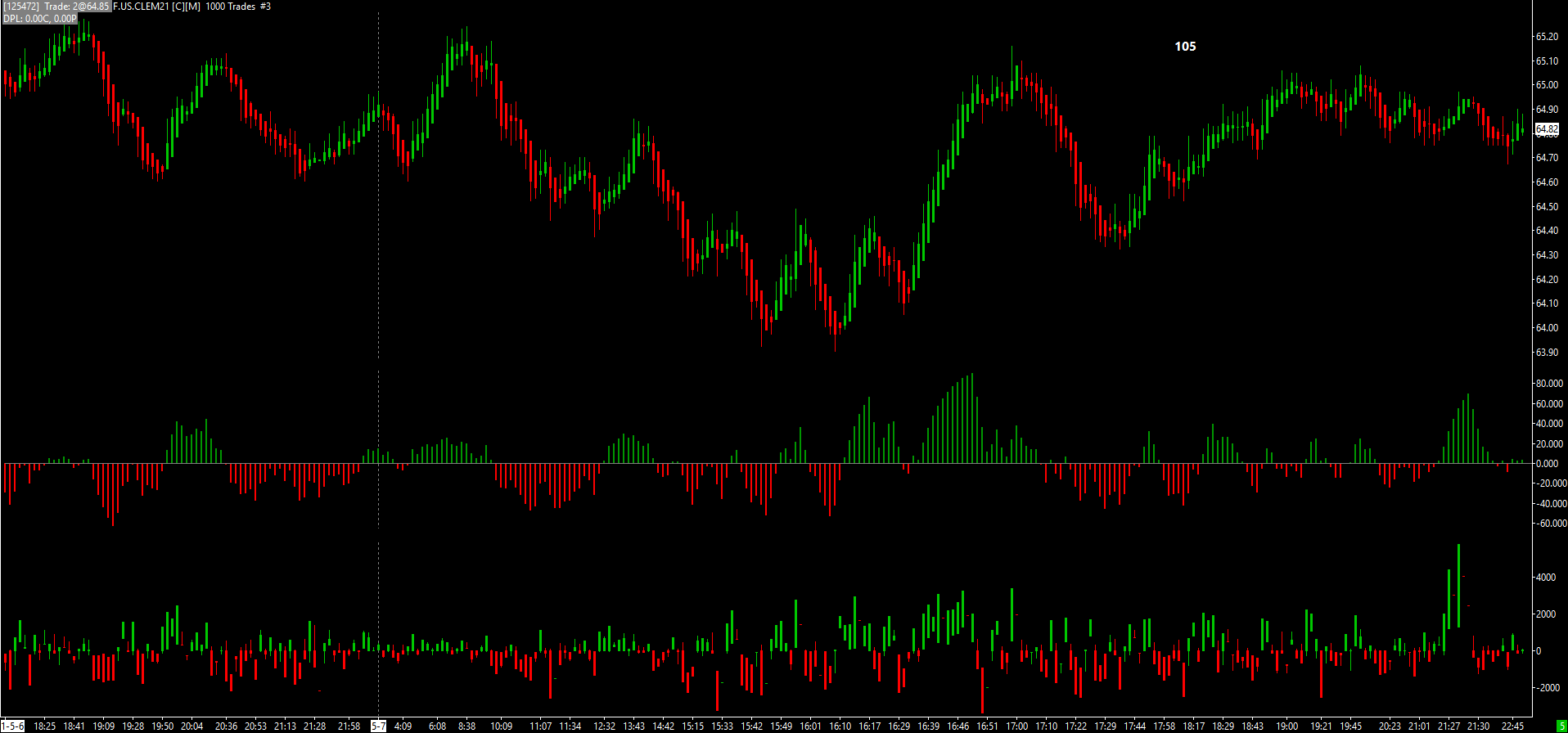Click the 17:29 time axis label
1568x733 pixels.
click(1105, 726)
